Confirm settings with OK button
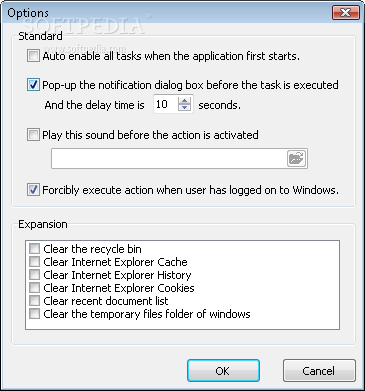The image size is (365, 391). click(x=223, y=371)
